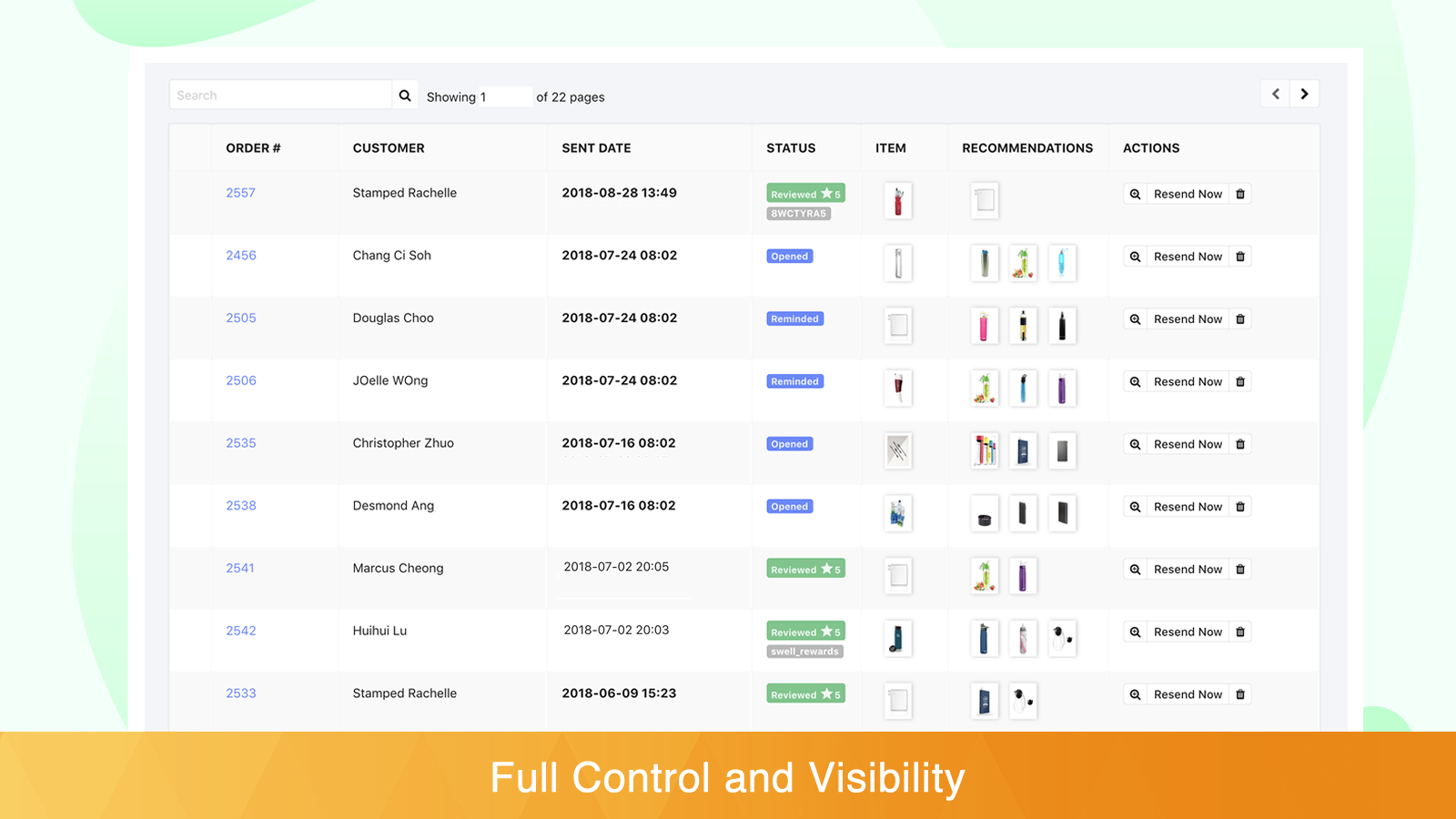Open item thumbnail for order 2538
This screenshot has height=819, width=1456.
coord(898,513)
